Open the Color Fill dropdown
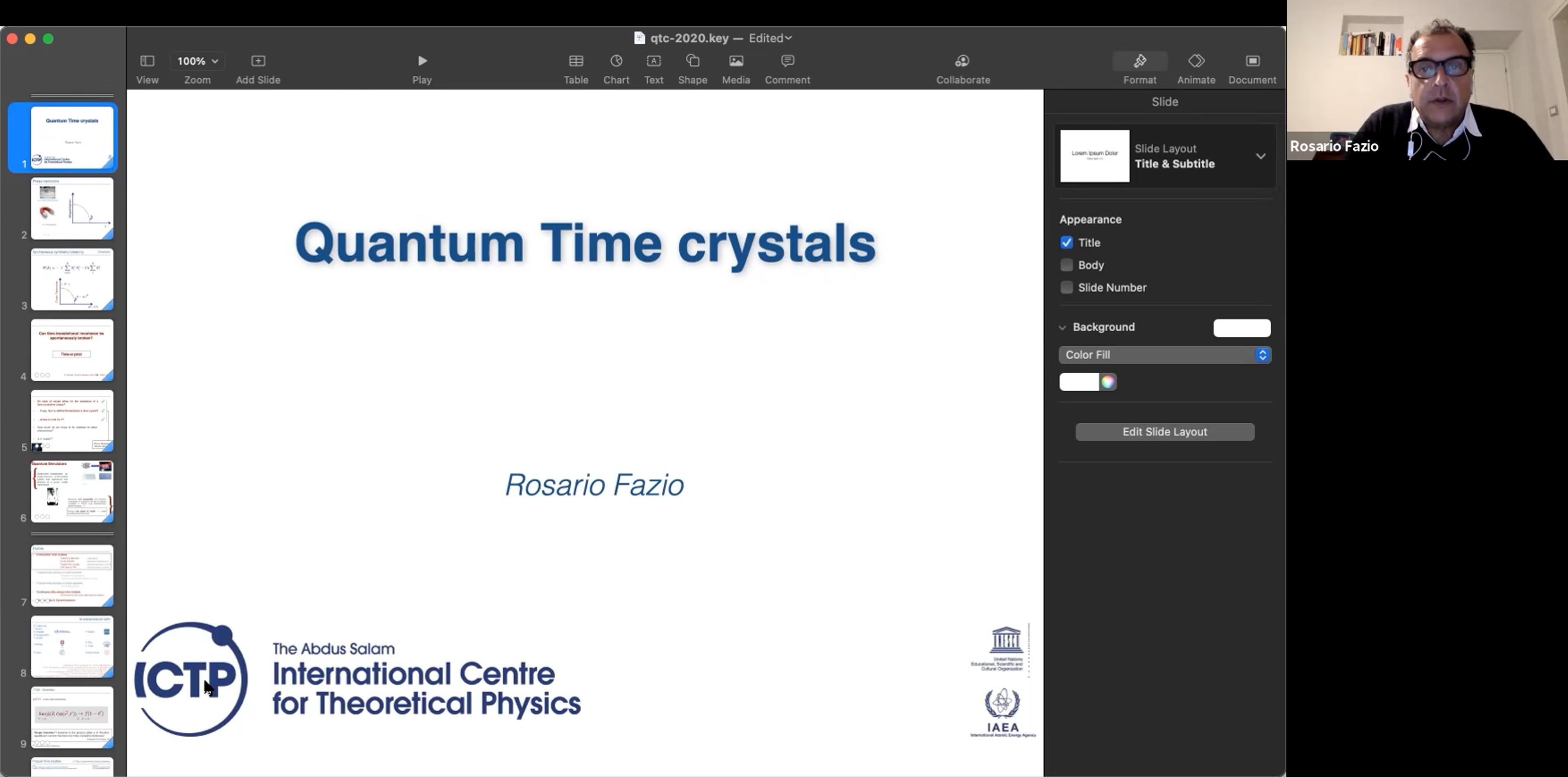The image size is (1568, 777). (x=1164, y=355)
